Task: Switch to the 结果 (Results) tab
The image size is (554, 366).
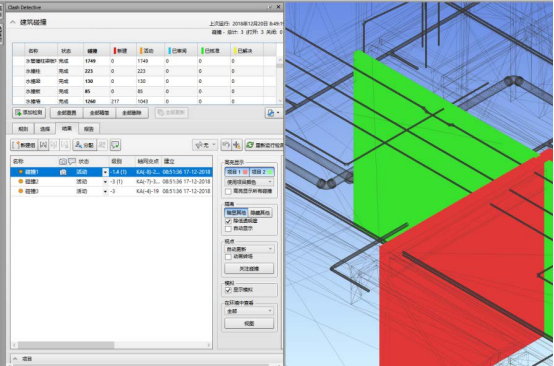Action: (x=67, y=128)
